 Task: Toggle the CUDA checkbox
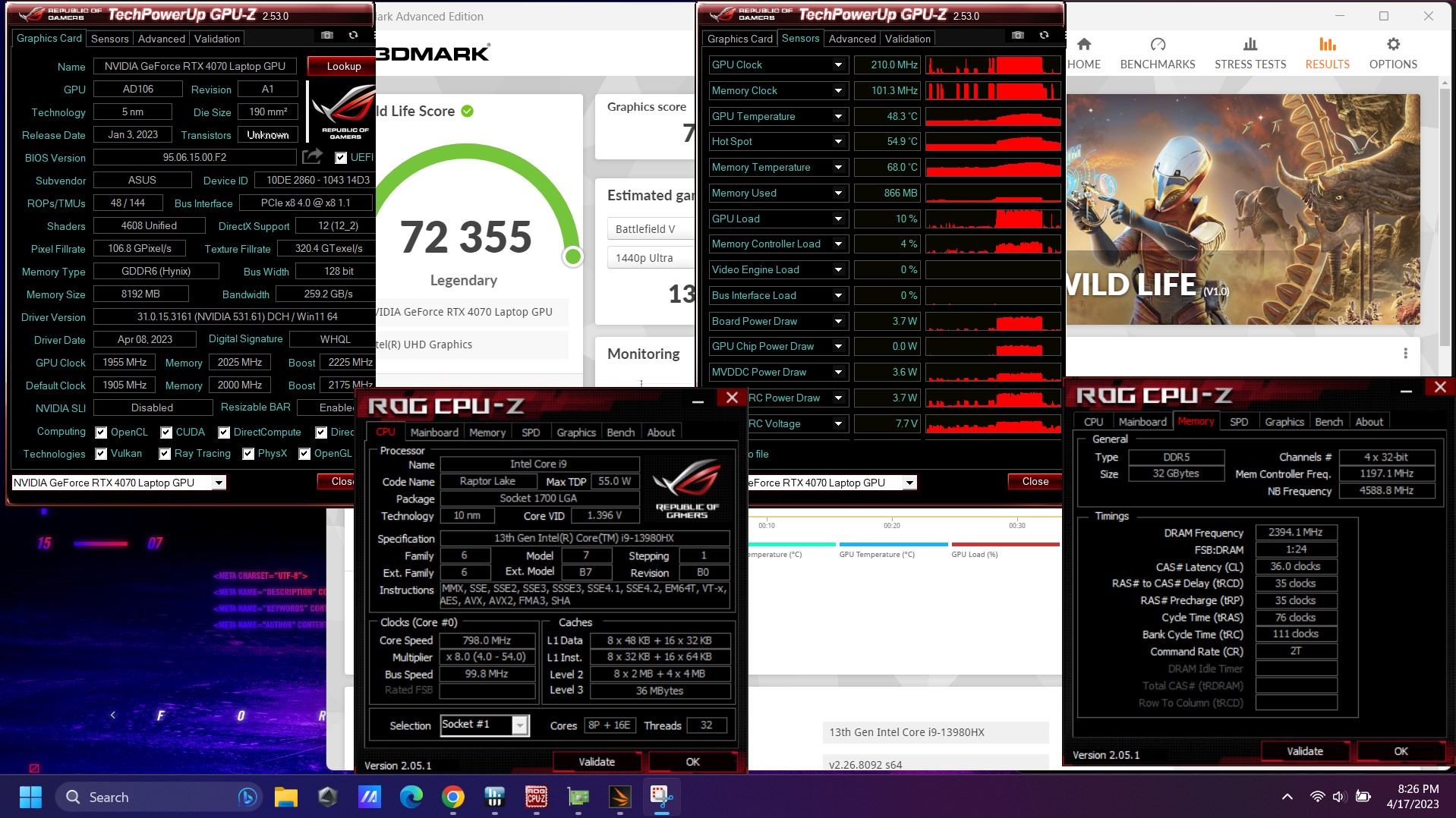pos(166,433)
